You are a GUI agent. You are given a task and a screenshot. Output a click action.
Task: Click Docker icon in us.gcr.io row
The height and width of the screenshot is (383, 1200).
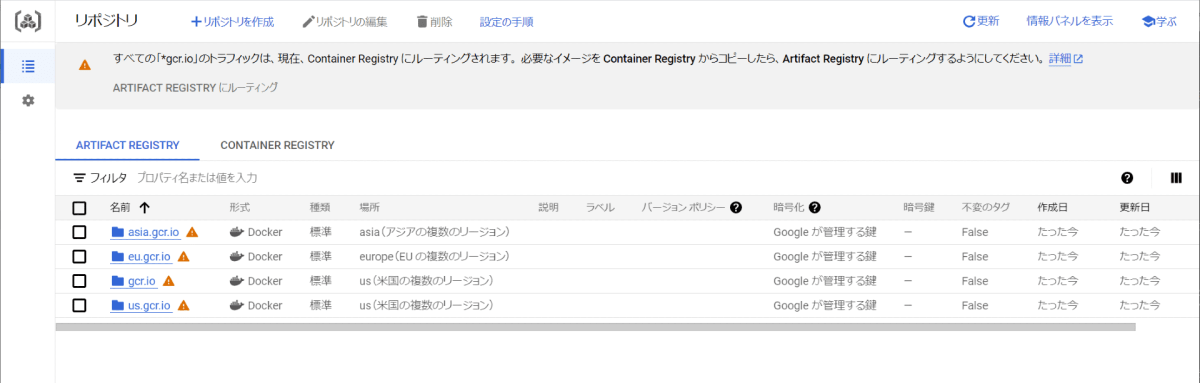point(236,305)
